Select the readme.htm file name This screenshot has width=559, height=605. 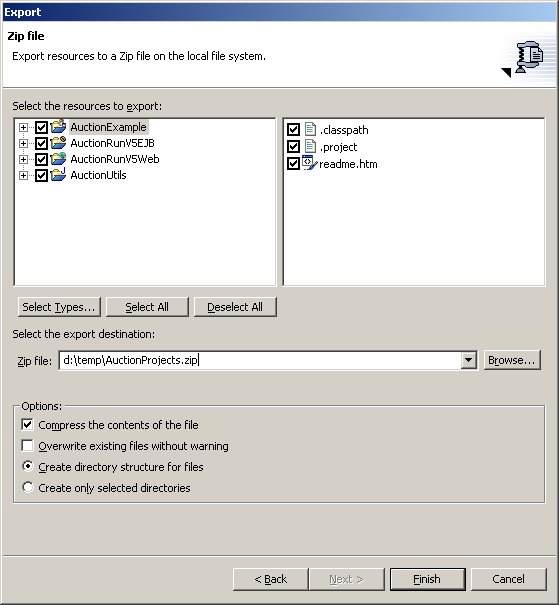pyautogui.click(x=348, y=164)
